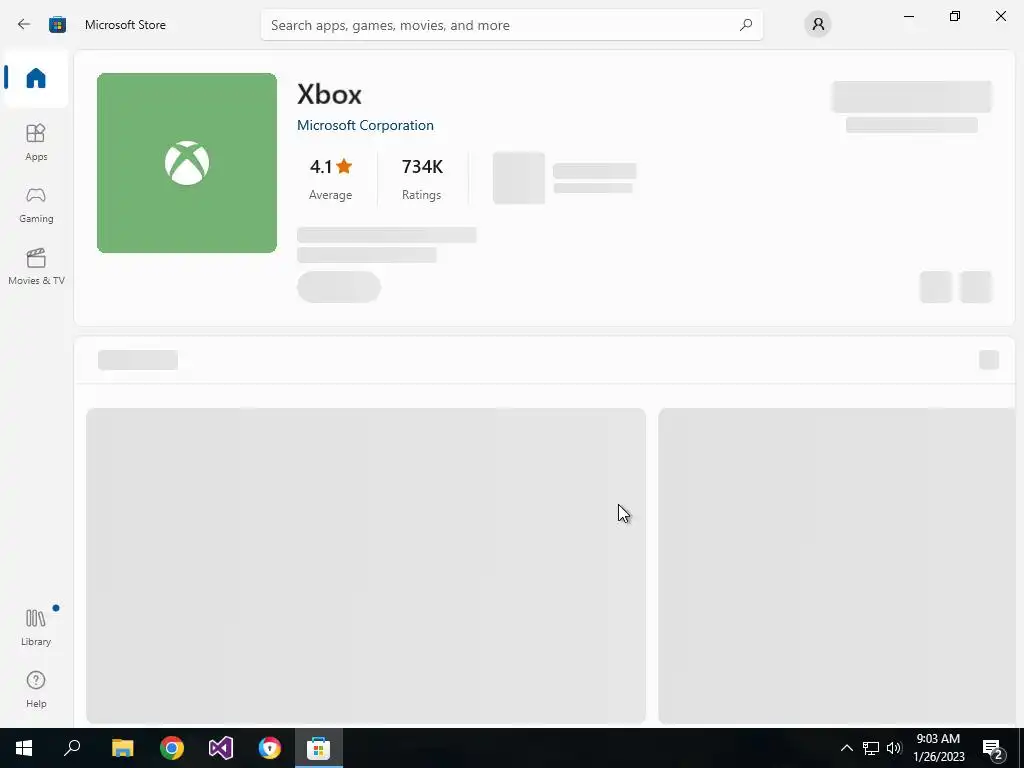Screen dimensions: 1024x768
Task: Open the notification center icon
Action: 993,748
